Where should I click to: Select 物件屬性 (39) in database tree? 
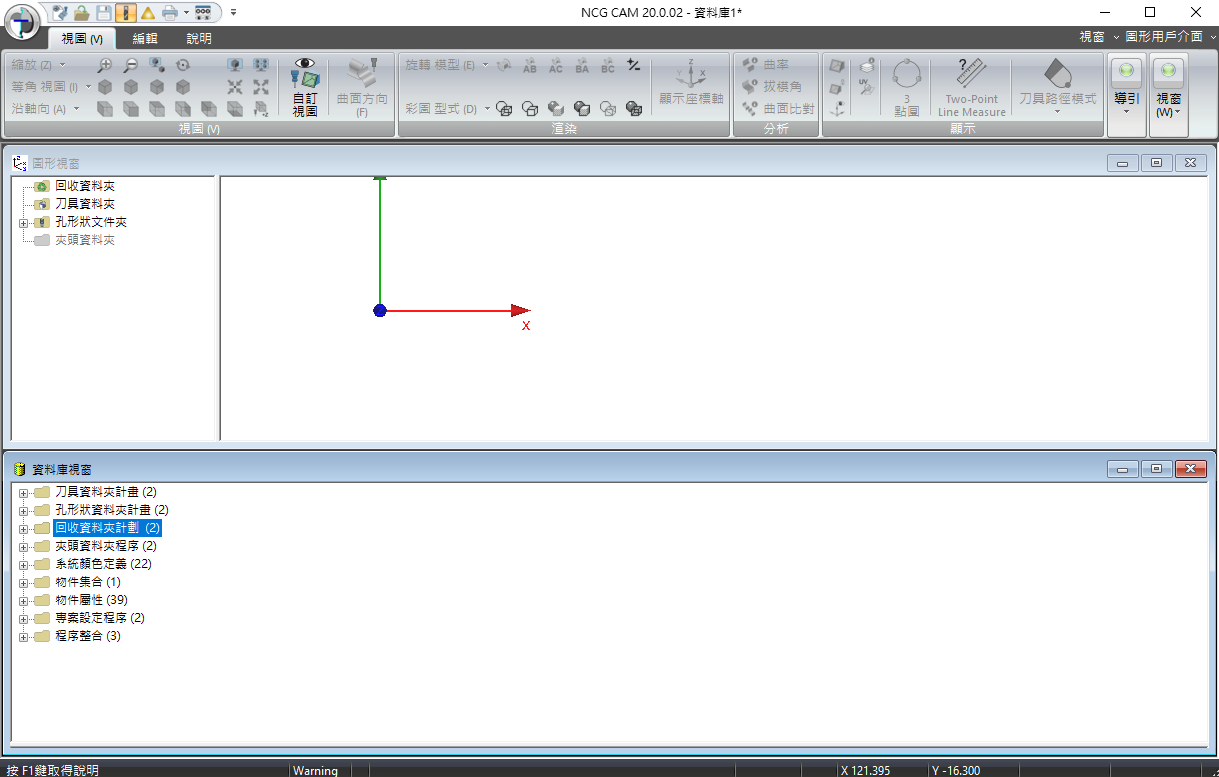91,600
